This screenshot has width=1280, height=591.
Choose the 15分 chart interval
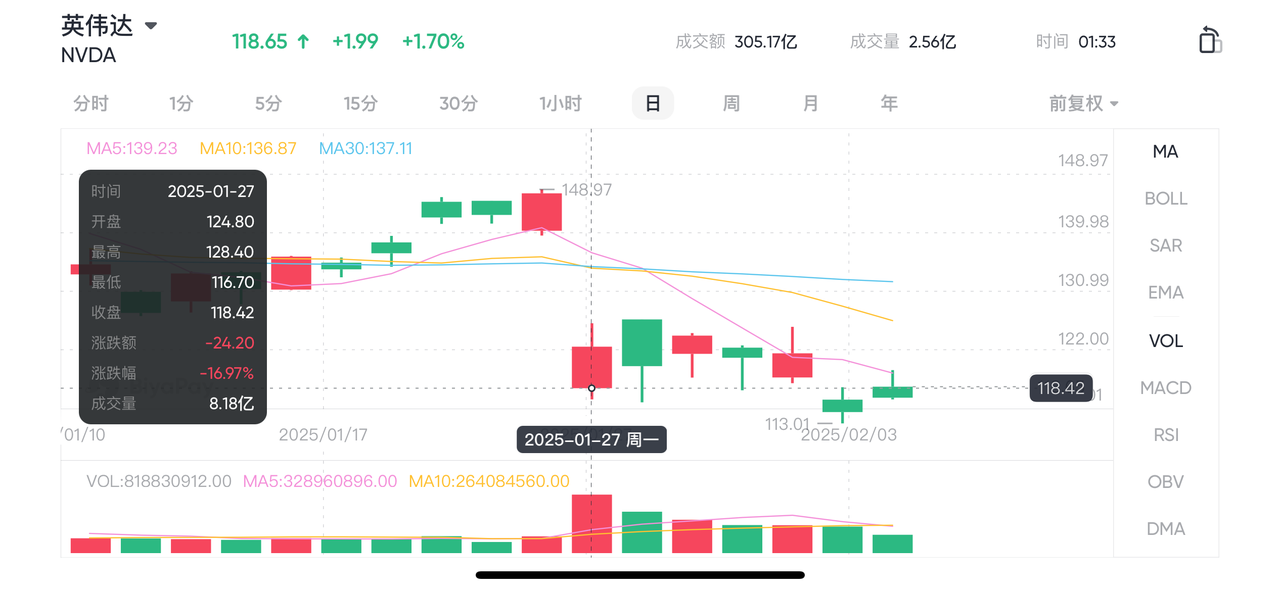tap(361, 103)
